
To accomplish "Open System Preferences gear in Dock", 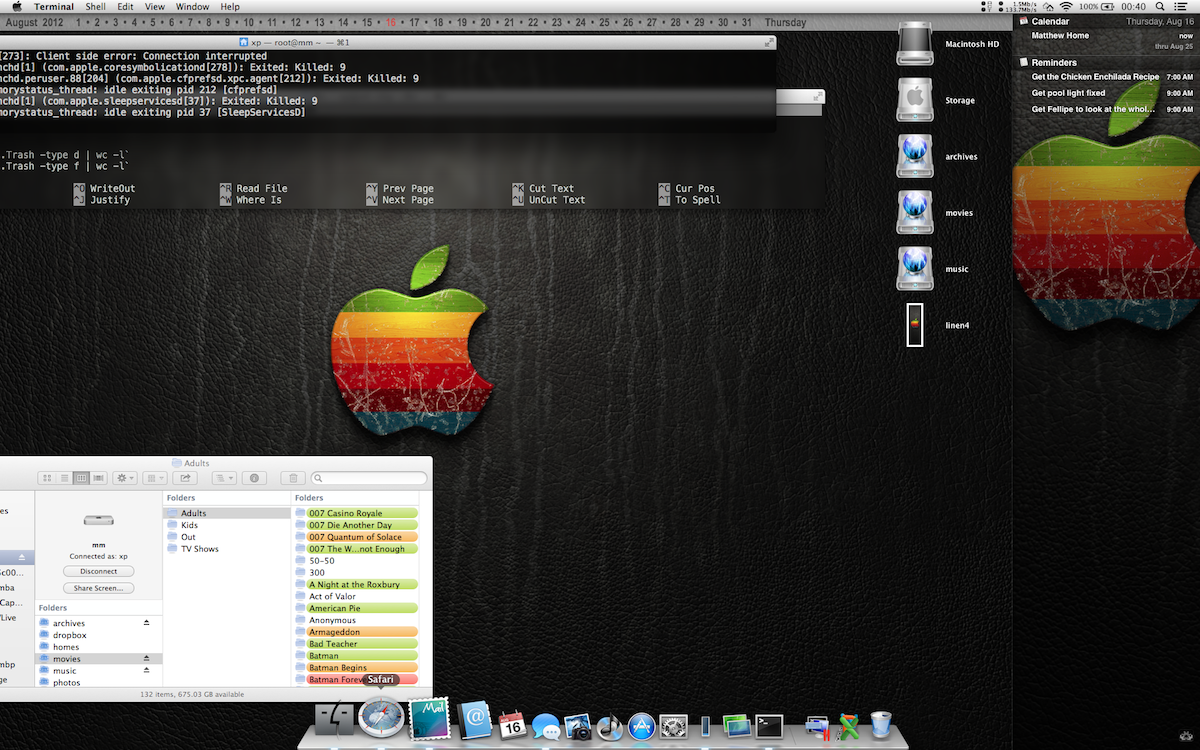I will [674, 726].
